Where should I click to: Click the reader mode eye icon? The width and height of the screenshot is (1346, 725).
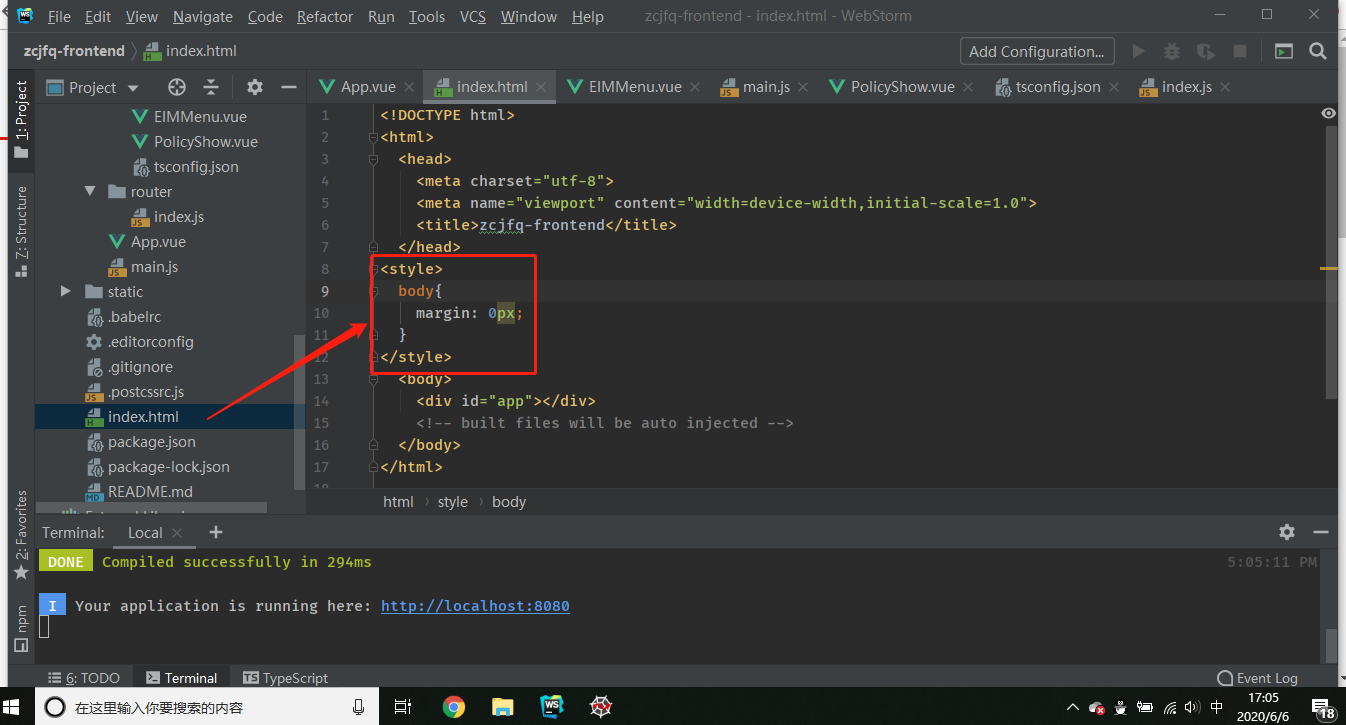click(x=1328, y=113)
